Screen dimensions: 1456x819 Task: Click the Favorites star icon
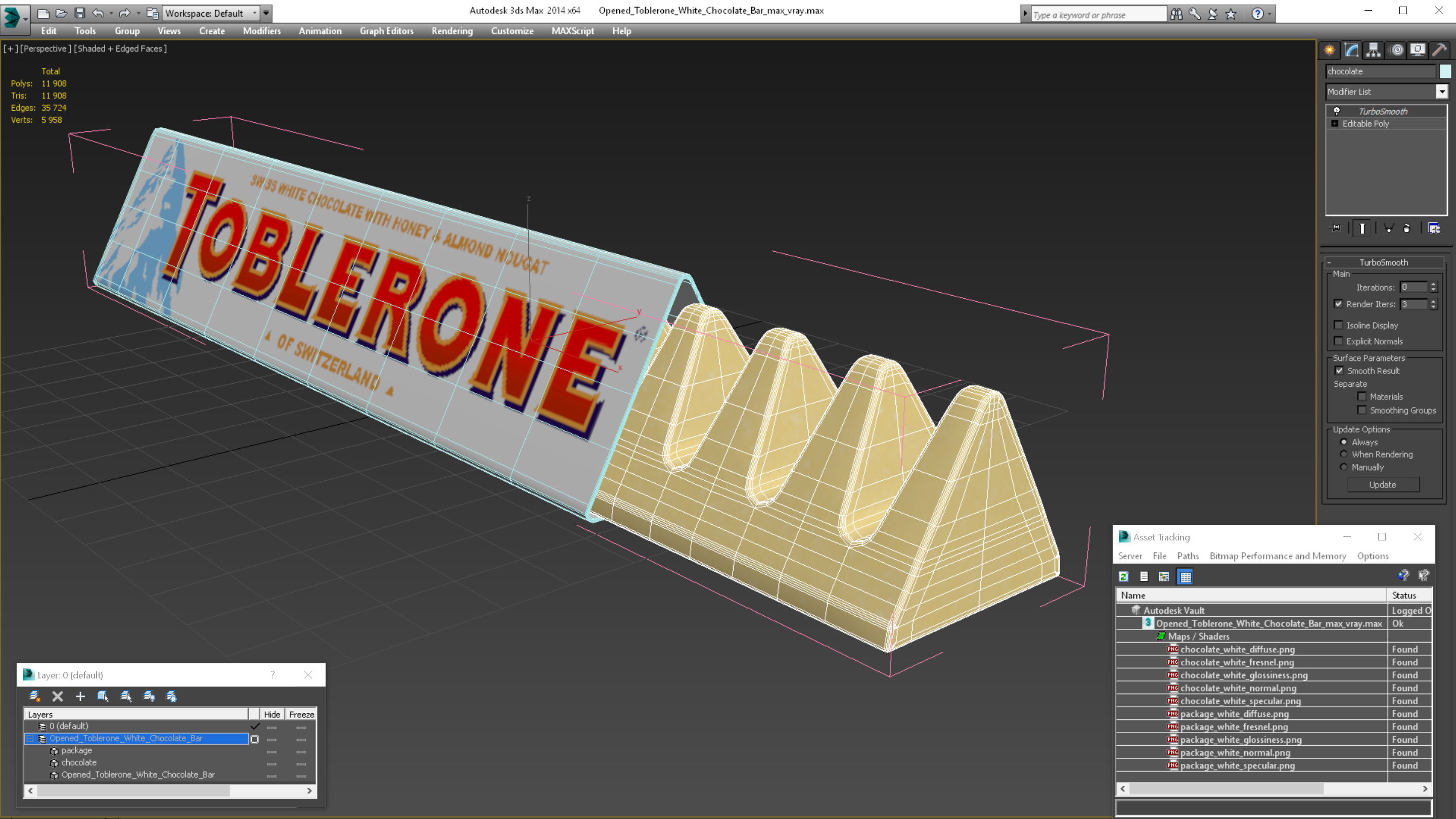click(x=1231, y=14)
